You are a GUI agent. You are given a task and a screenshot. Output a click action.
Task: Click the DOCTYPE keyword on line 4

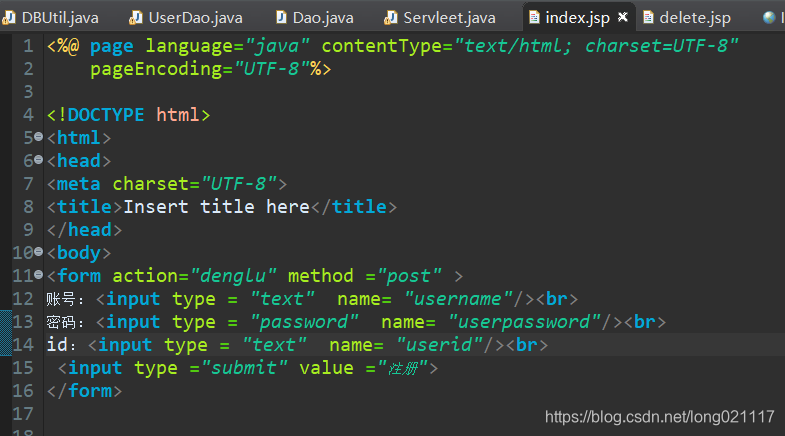click(x=106, y=115)
